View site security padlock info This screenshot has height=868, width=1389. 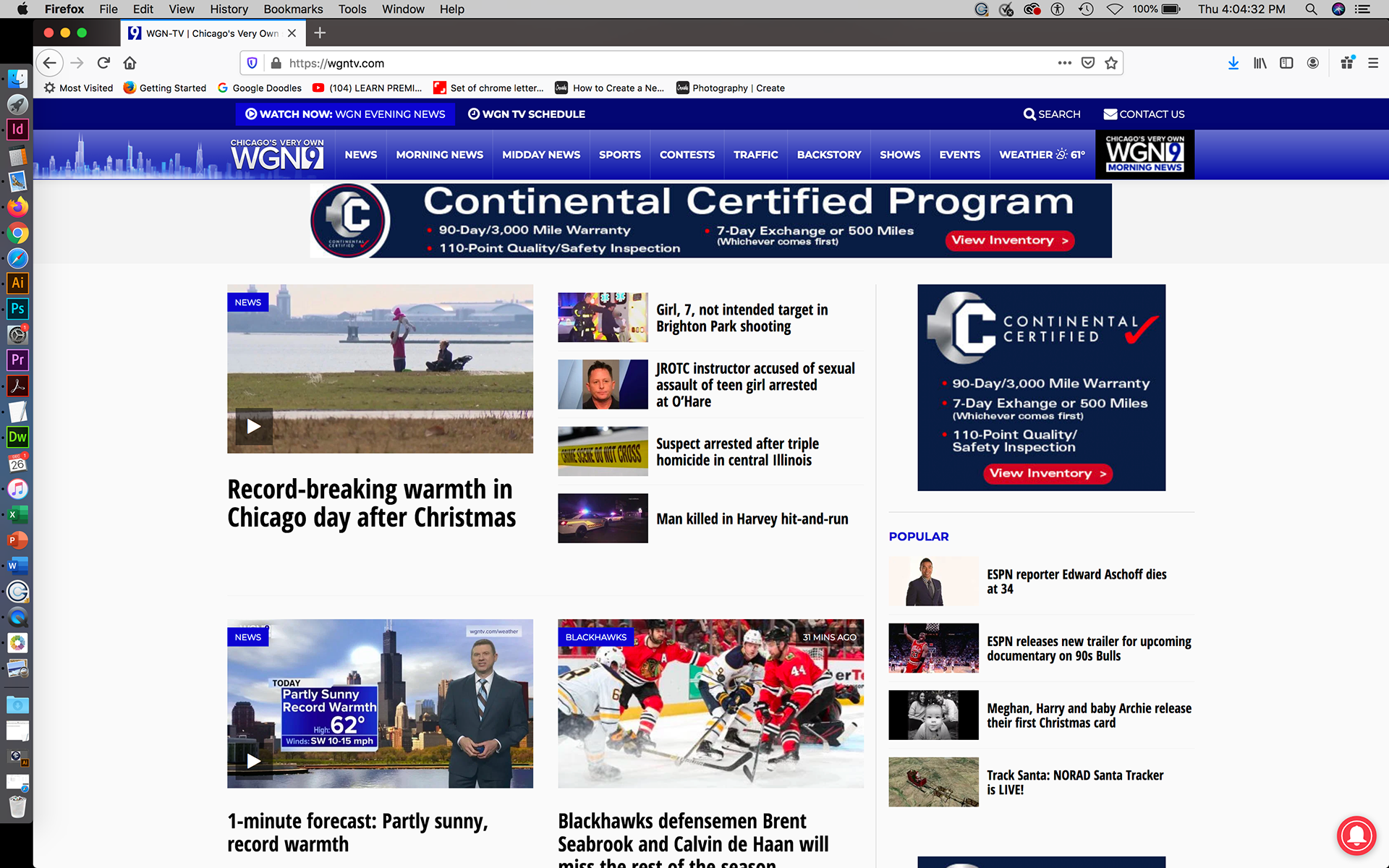coord(276,63)
